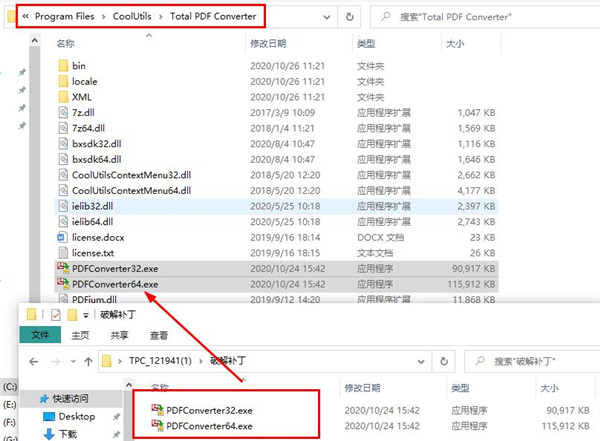Sort 破解补丁 window by 修改日期 column
Screen dimensions: 600x441
point(362,388)
